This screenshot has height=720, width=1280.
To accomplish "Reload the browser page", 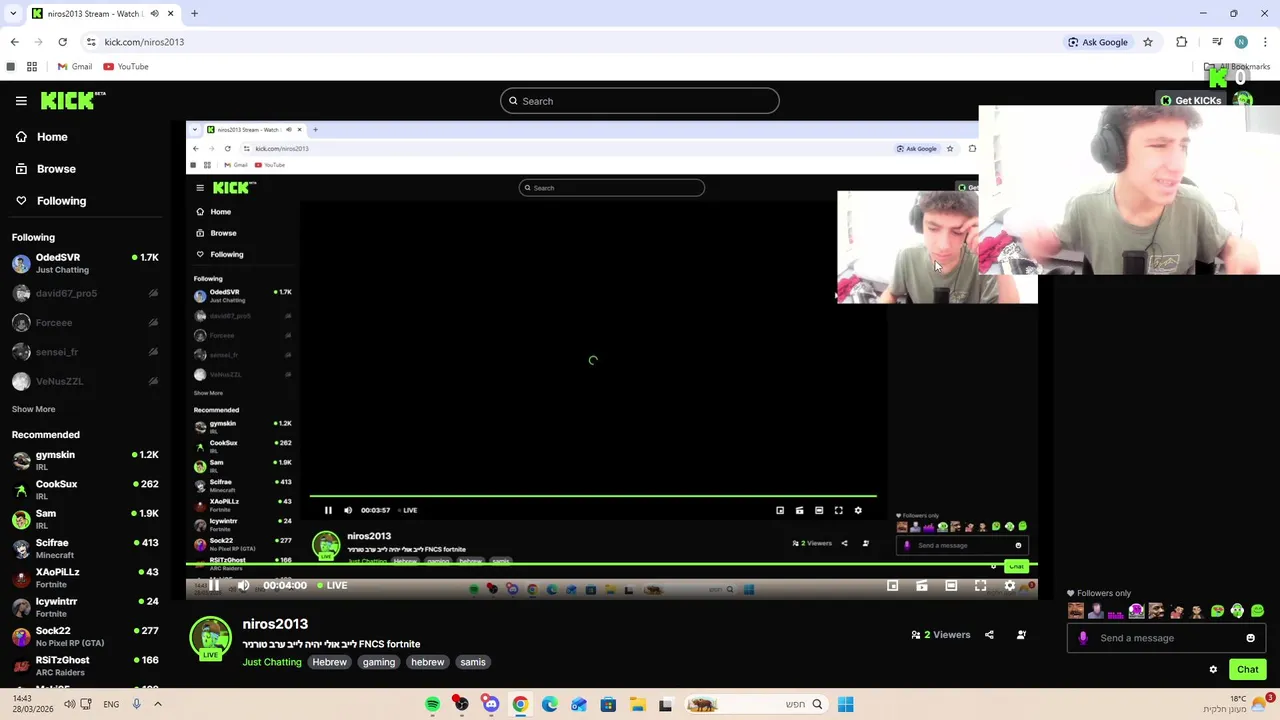I will click(62, 42).
